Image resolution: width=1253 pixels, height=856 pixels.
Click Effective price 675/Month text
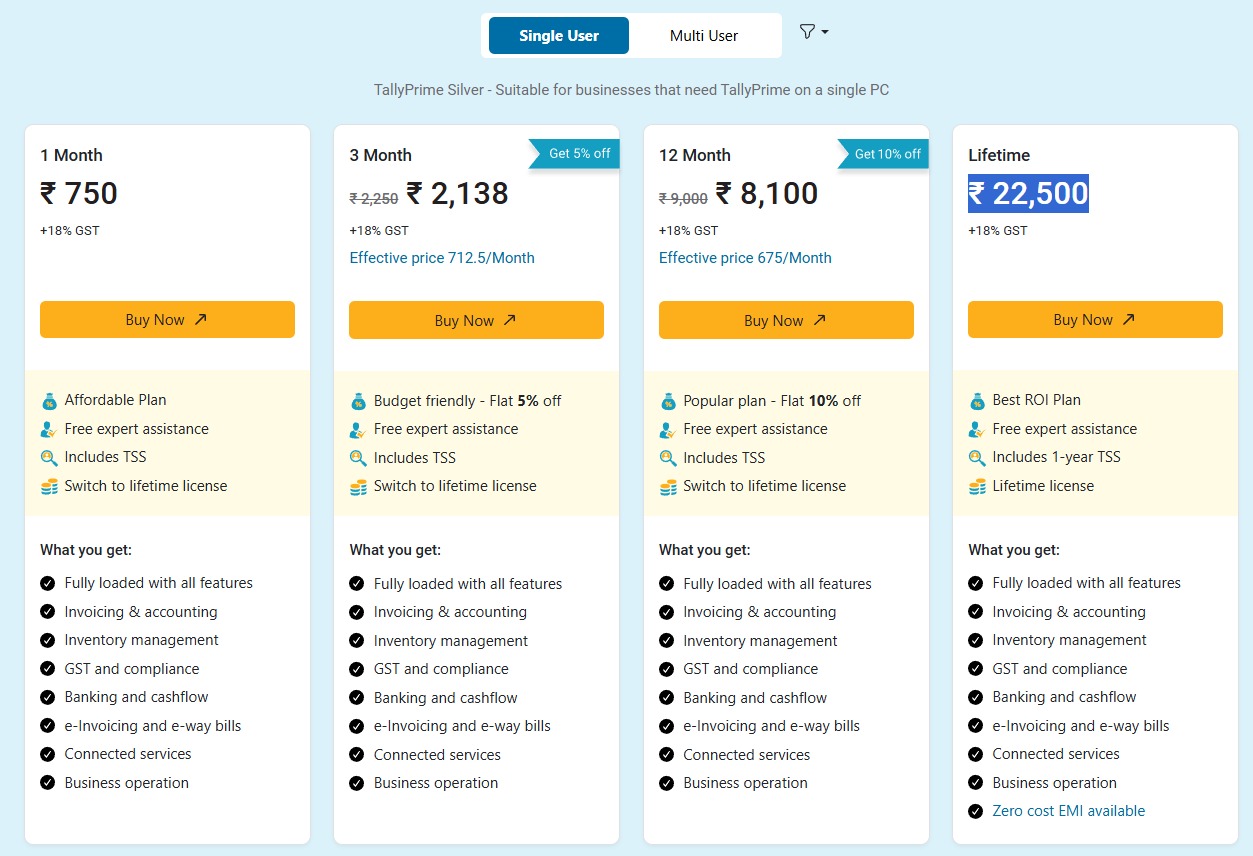[745, 258]
